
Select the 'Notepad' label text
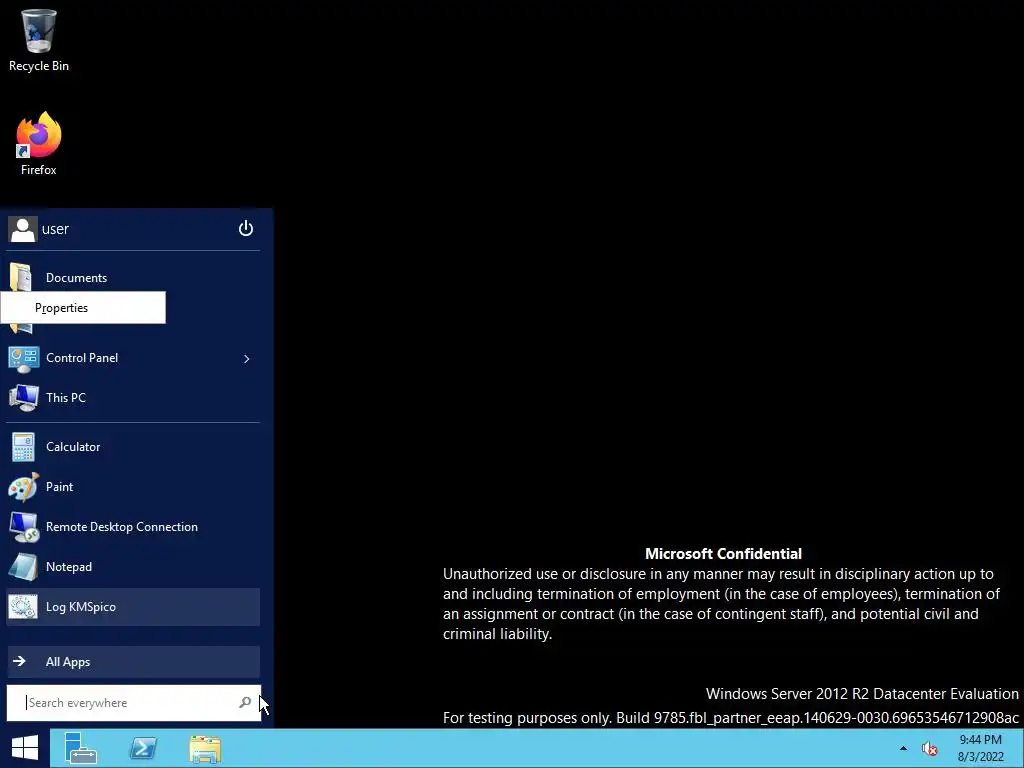click(x=69, y=567)
